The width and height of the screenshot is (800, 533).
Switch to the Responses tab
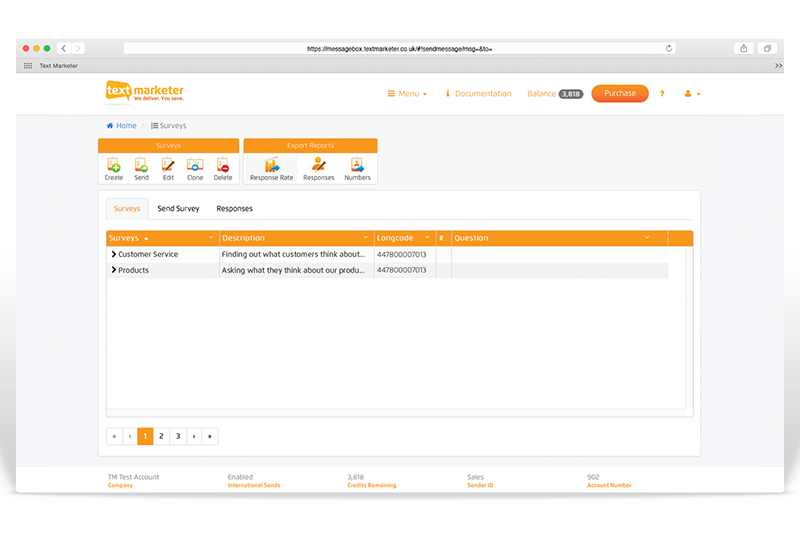coord(234,209)
